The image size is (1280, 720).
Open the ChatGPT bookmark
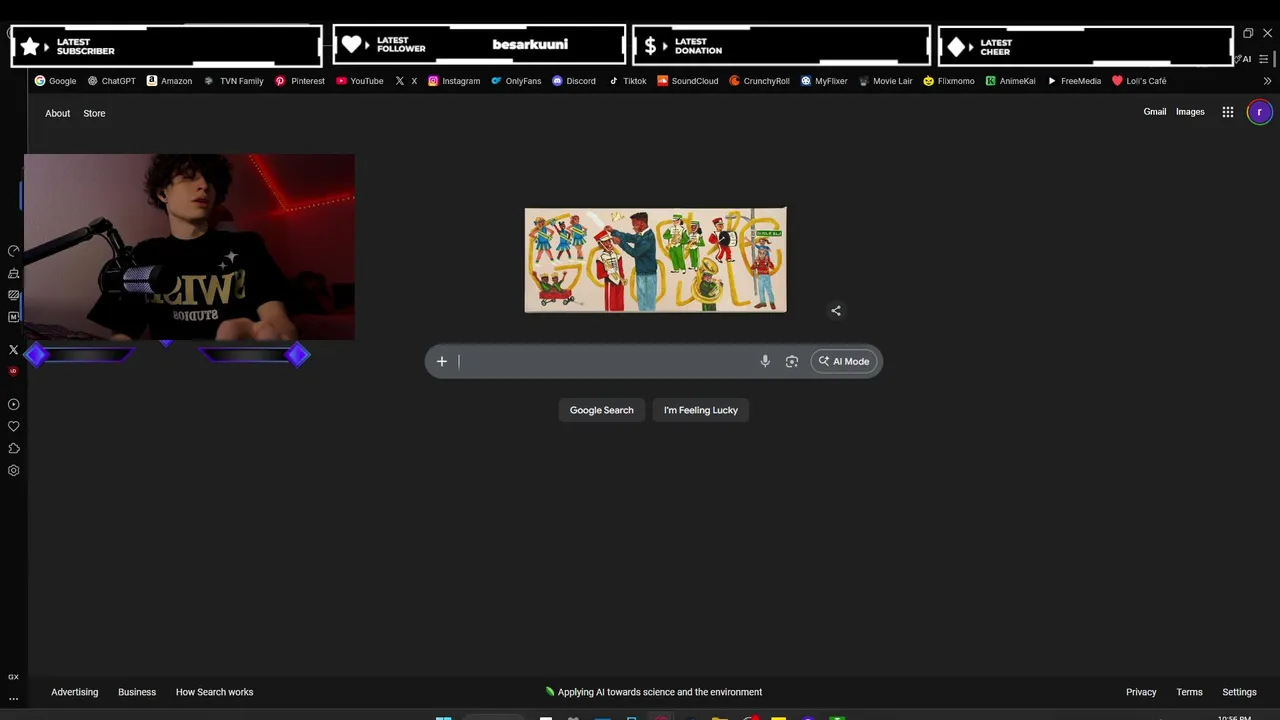point(111,81)
